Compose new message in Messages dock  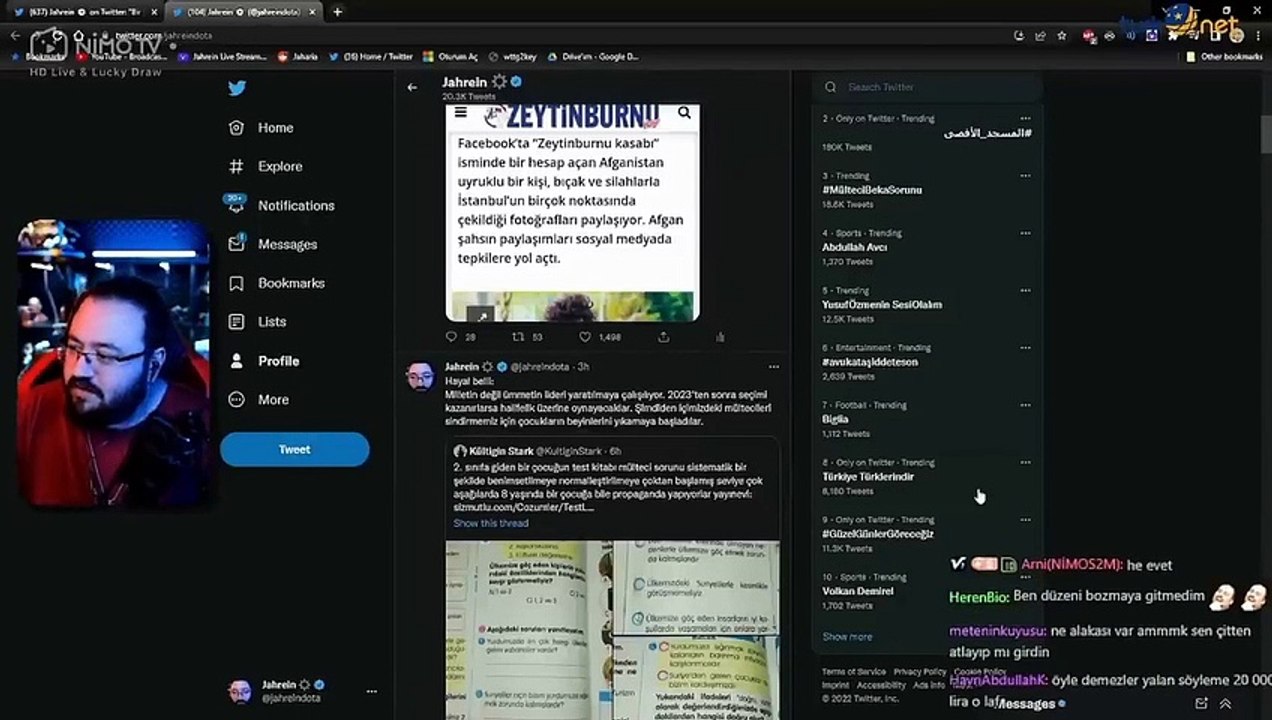(x=1201, y=703)
